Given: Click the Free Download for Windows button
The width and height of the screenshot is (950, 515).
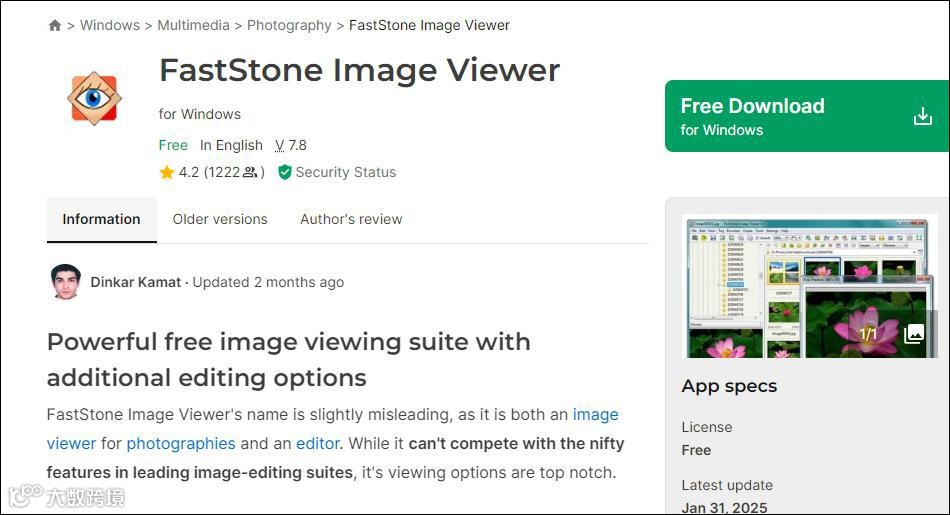Looking at the screenshot, I should pyautogui.click(x=806, y=116).
